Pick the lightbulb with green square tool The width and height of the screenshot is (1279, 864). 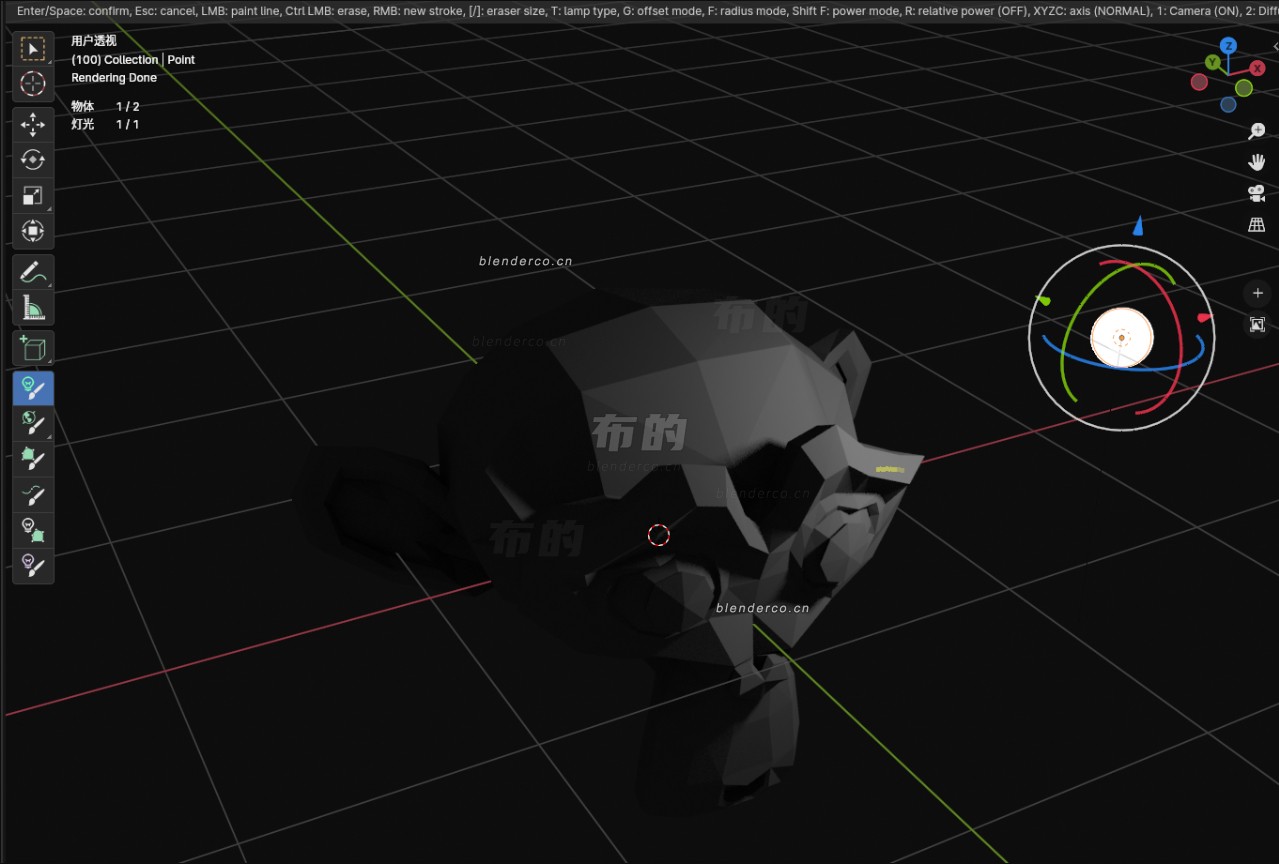(33, 530)
